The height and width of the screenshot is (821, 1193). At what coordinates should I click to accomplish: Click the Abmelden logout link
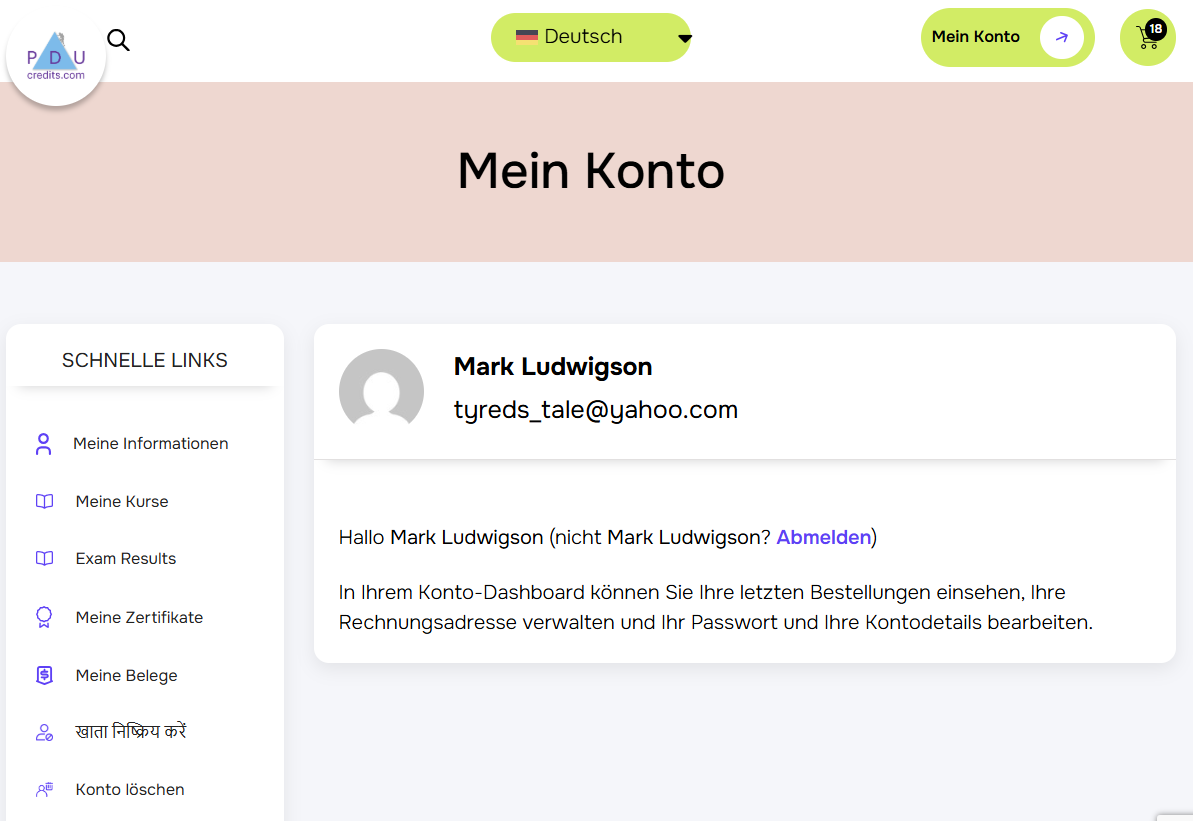tap(823, 537)
